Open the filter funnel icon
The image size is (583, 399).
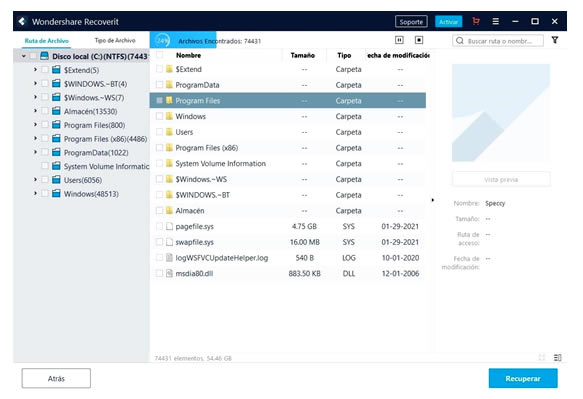coord(555,40)
